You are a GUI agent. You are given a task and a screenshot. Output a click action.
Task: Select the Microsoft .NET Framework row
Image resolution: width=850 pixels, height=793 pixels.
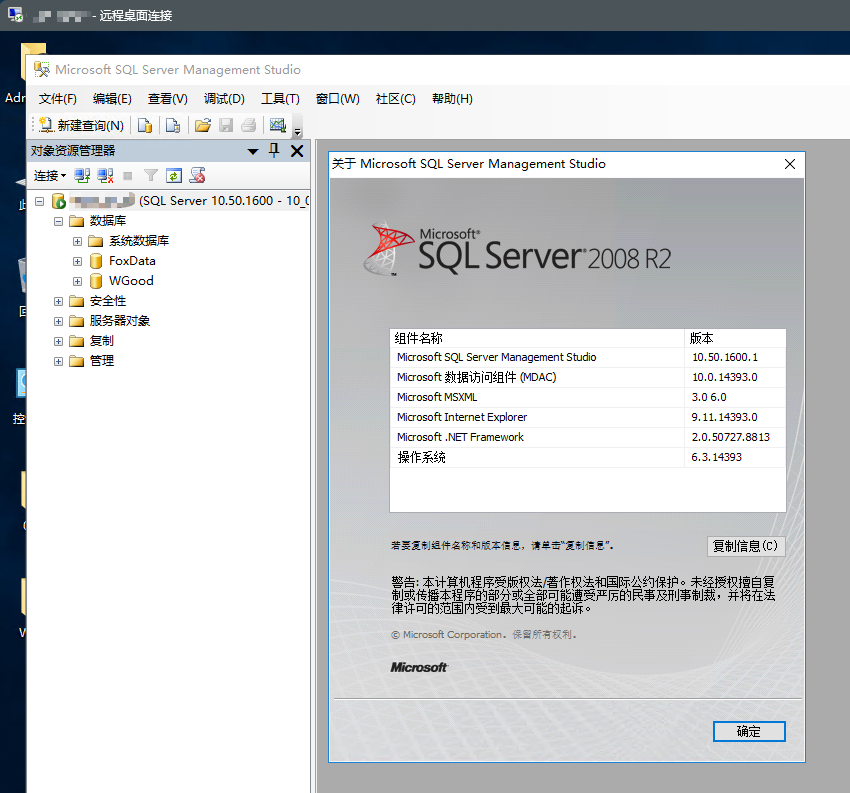click(588, 437)
